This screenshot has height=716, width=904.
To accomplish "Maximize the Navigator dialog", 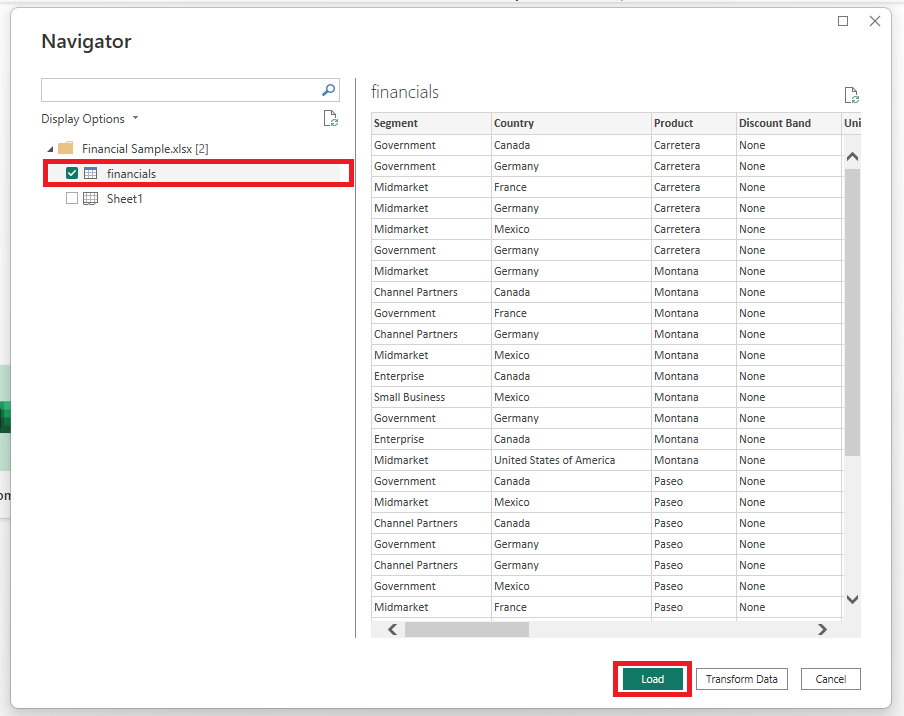I will click(x=843, y=21).
